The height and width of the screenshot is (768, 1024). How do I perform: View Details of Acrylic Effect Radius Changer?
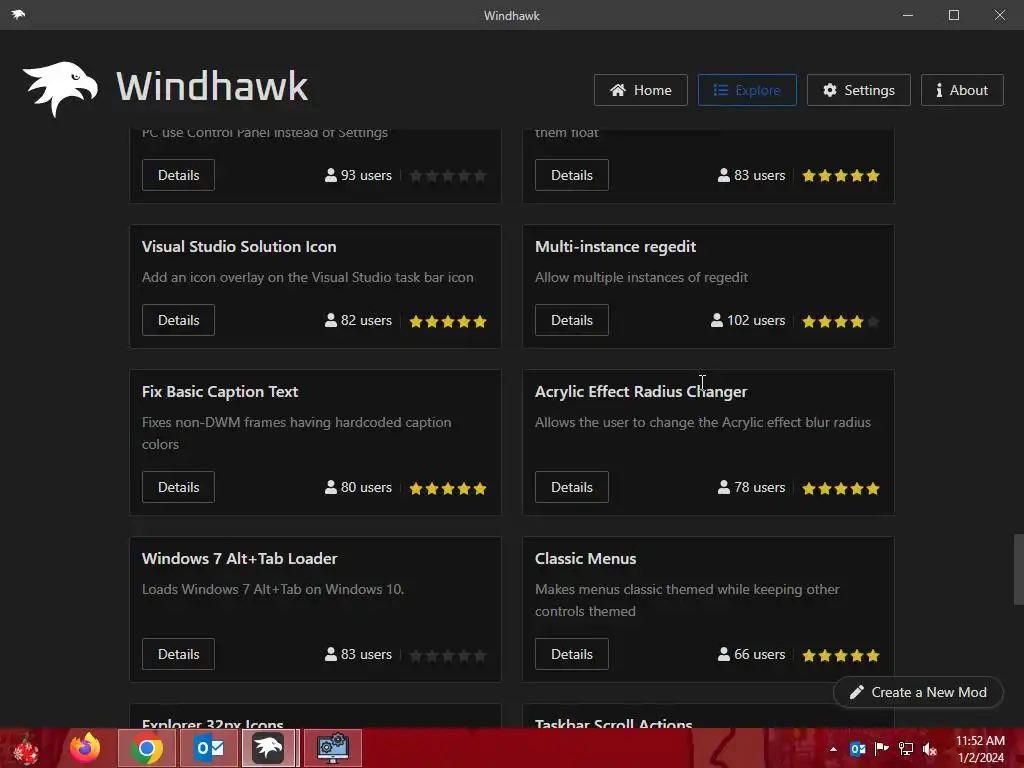click(571, 487)
